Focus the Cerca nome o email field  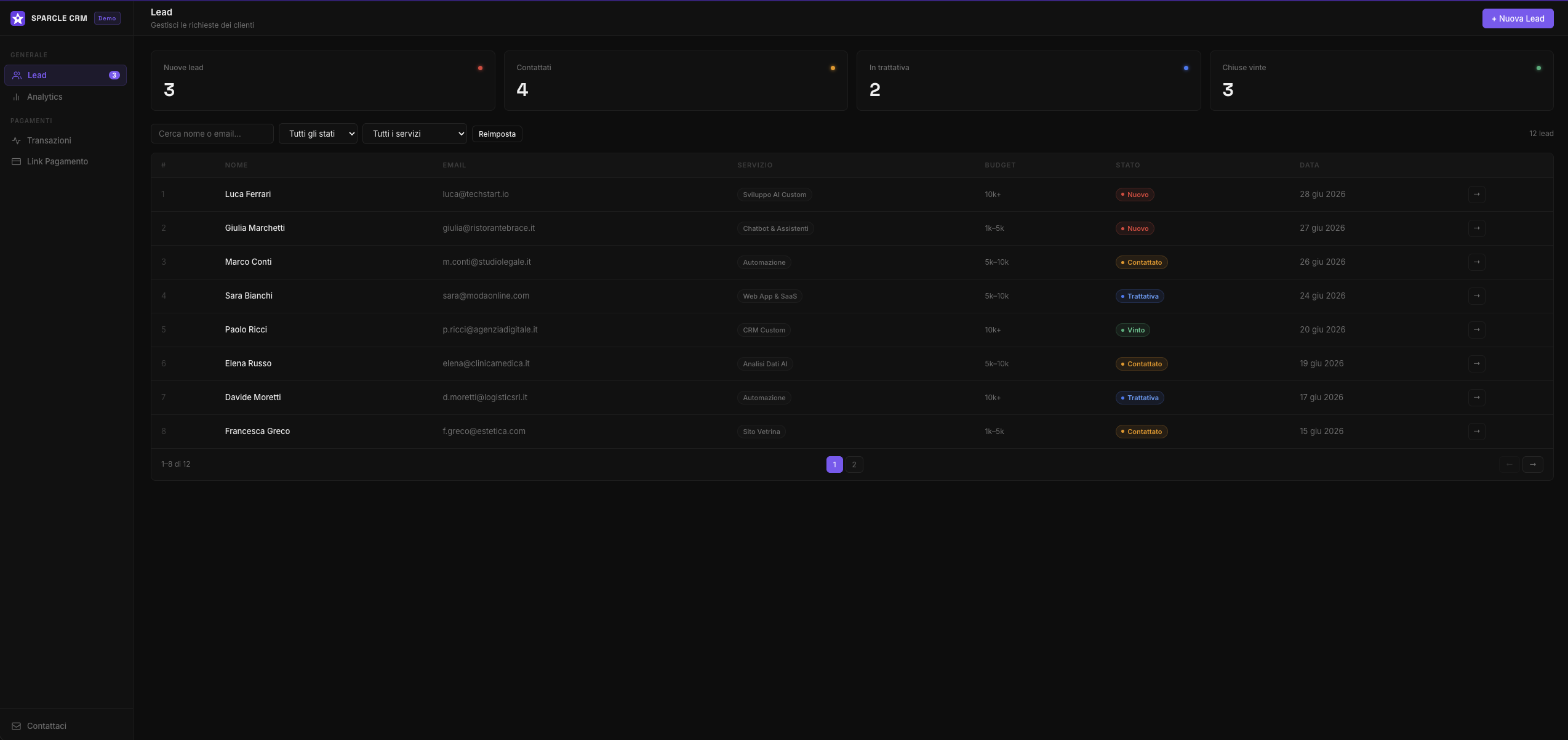[x=212, y=134]
